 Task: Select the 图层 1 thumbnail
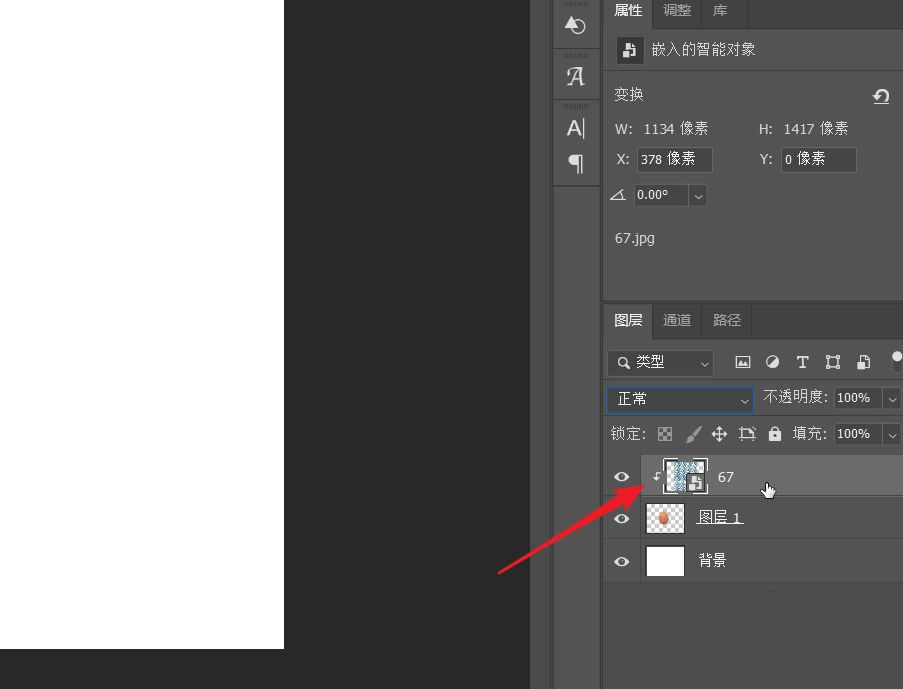(665, 518)
